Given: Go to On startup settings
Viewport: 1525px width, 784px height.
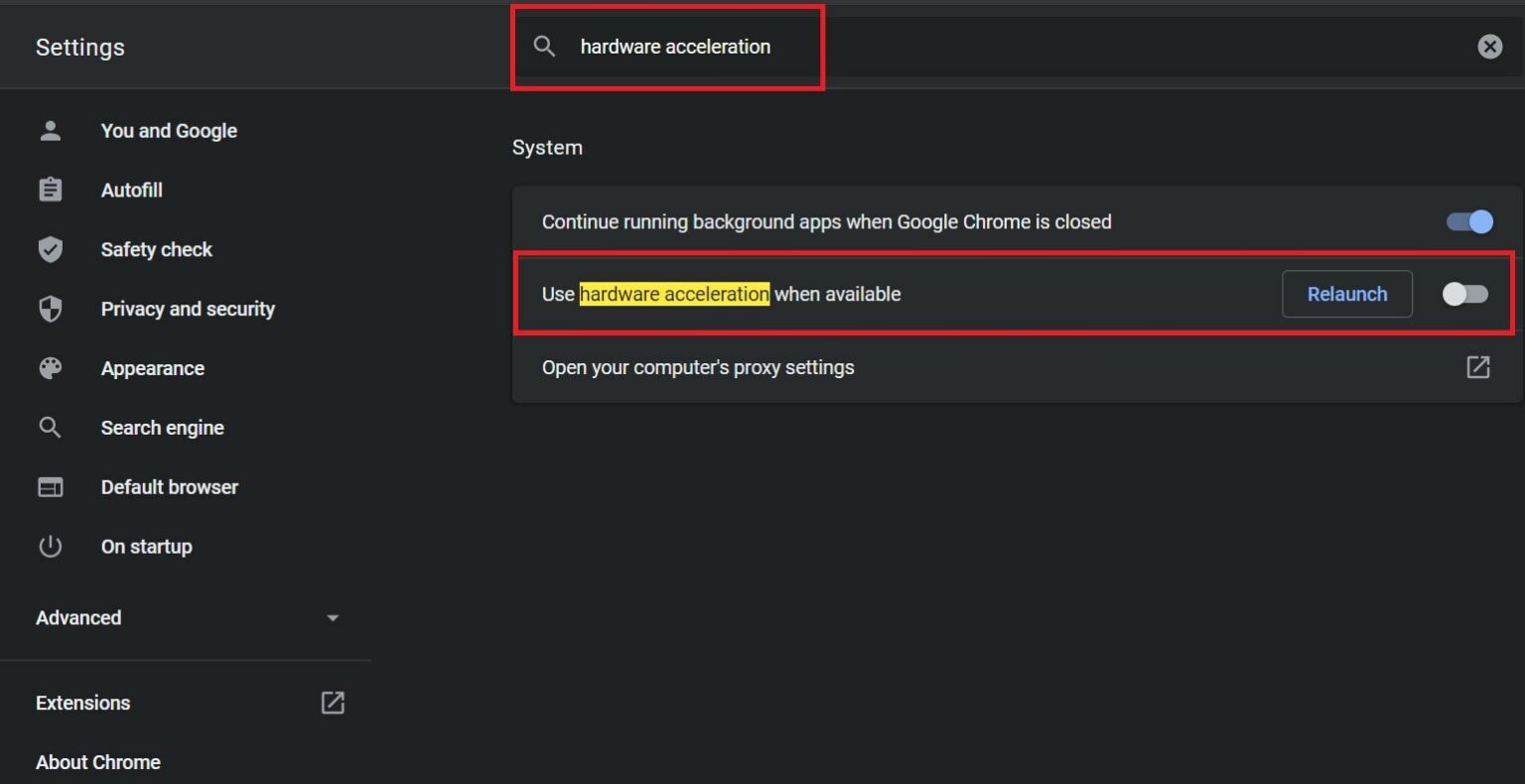Looking at the screenshot, I should pos(146,547).
